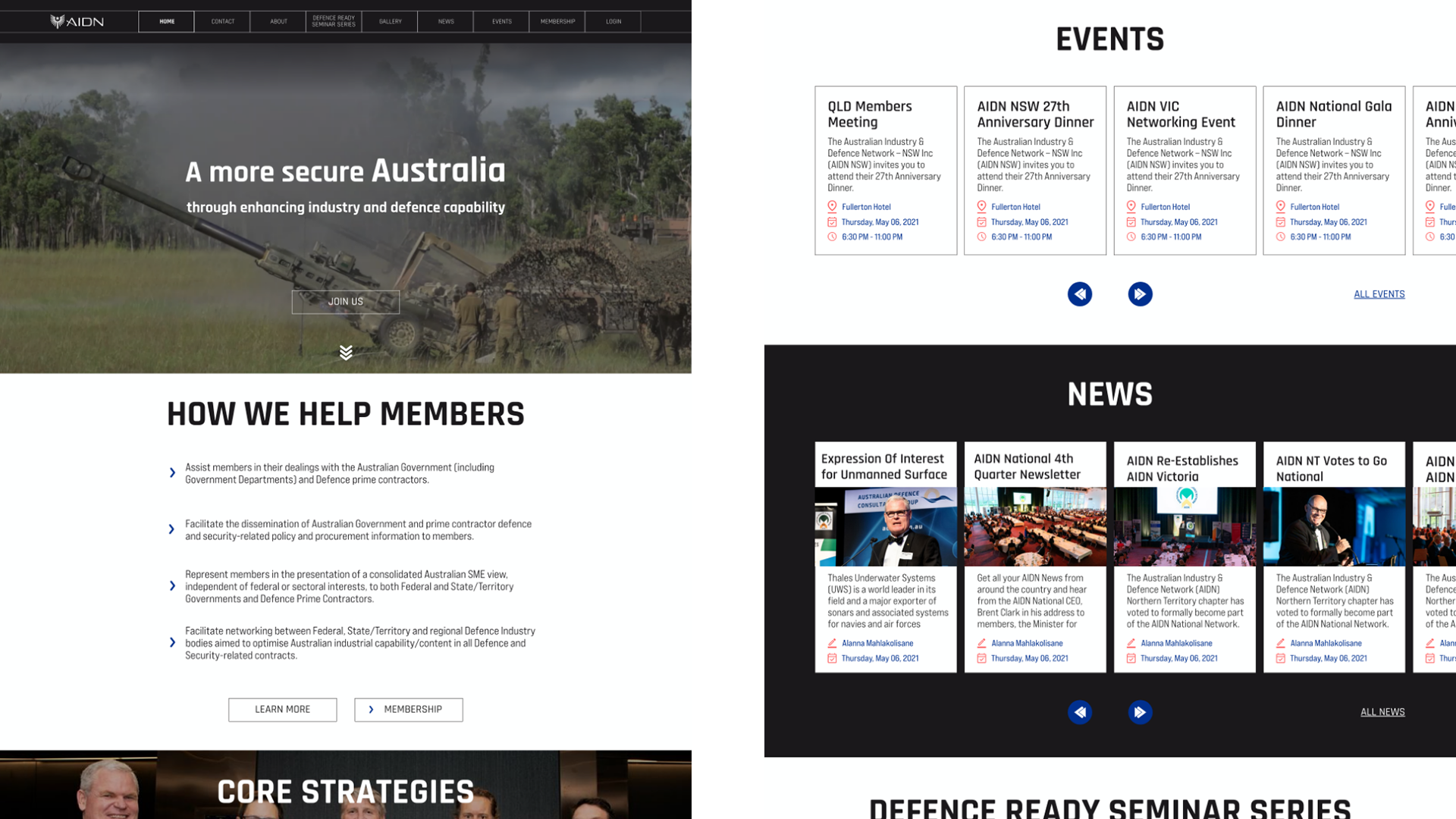Click Alanna Mahlakolisane in AIDN NT Votes card
The height and width of the screenshot is (819, 1456).
tap(1326, 643)
